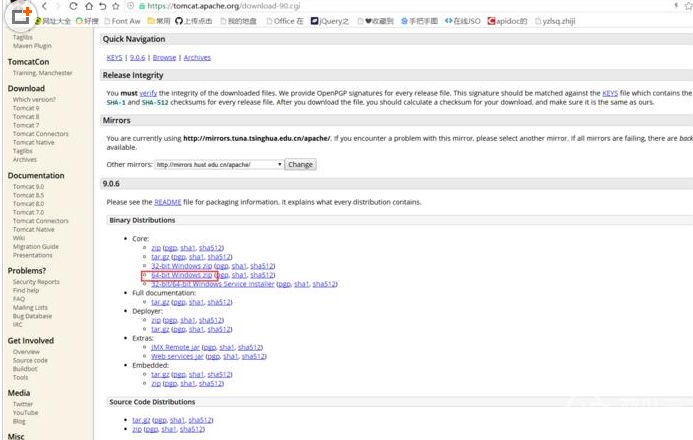The height and width of the screenshot is (440, 693).
Task: Download the Deployer zip link
Action: click(x=156, y=320)
